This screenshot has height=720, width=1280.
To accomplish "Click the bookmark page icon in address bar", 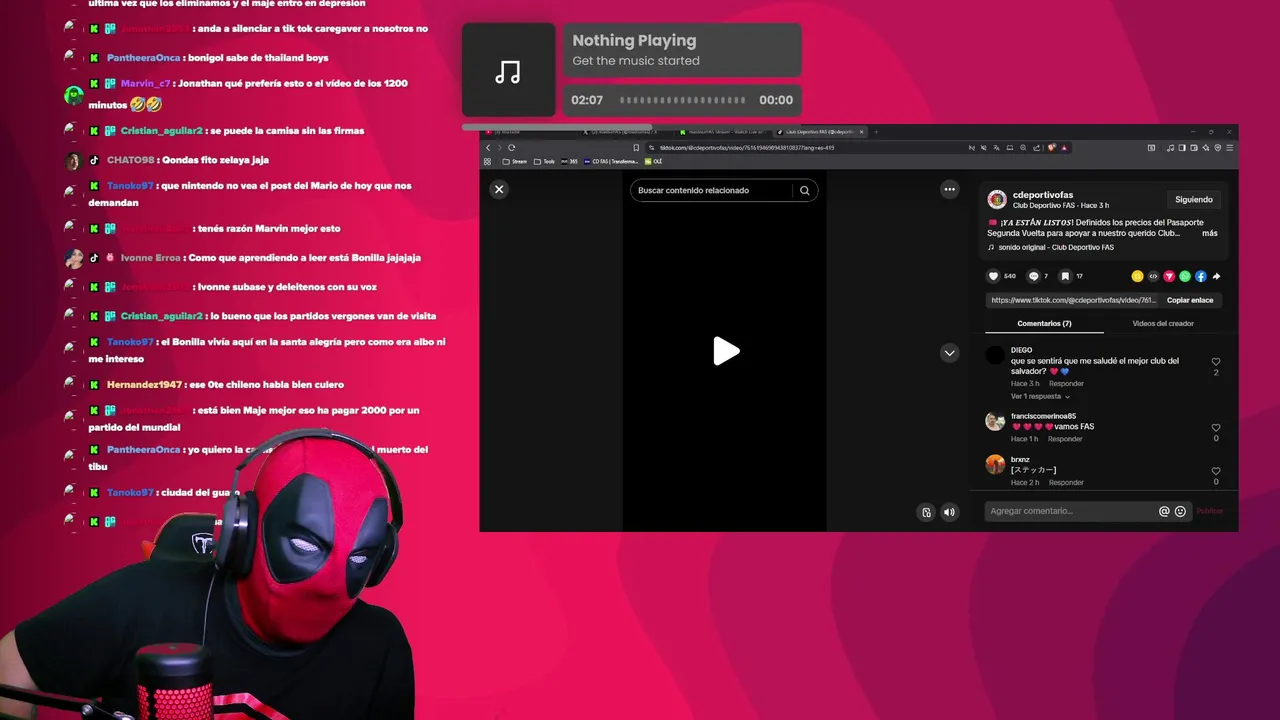I will (636, 148).
